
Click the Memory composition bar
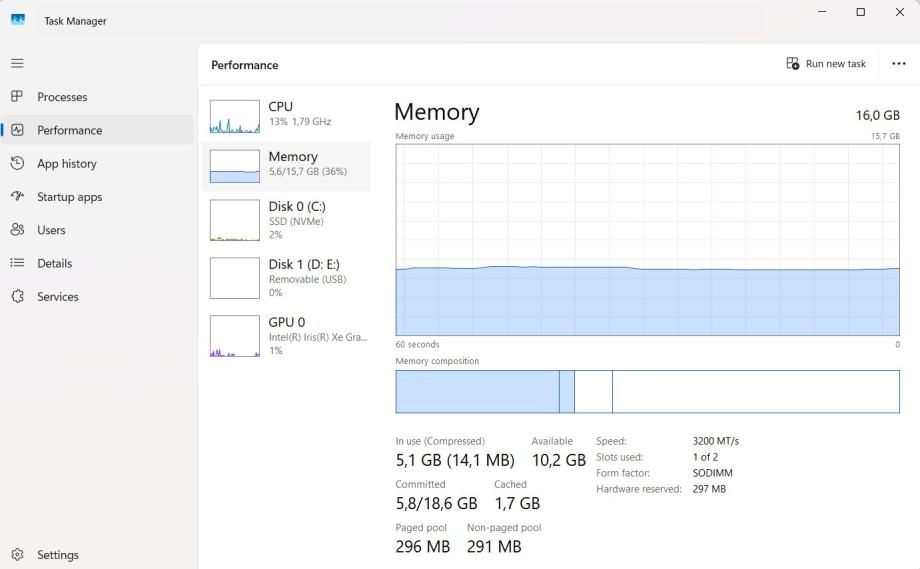coord(647,391)
